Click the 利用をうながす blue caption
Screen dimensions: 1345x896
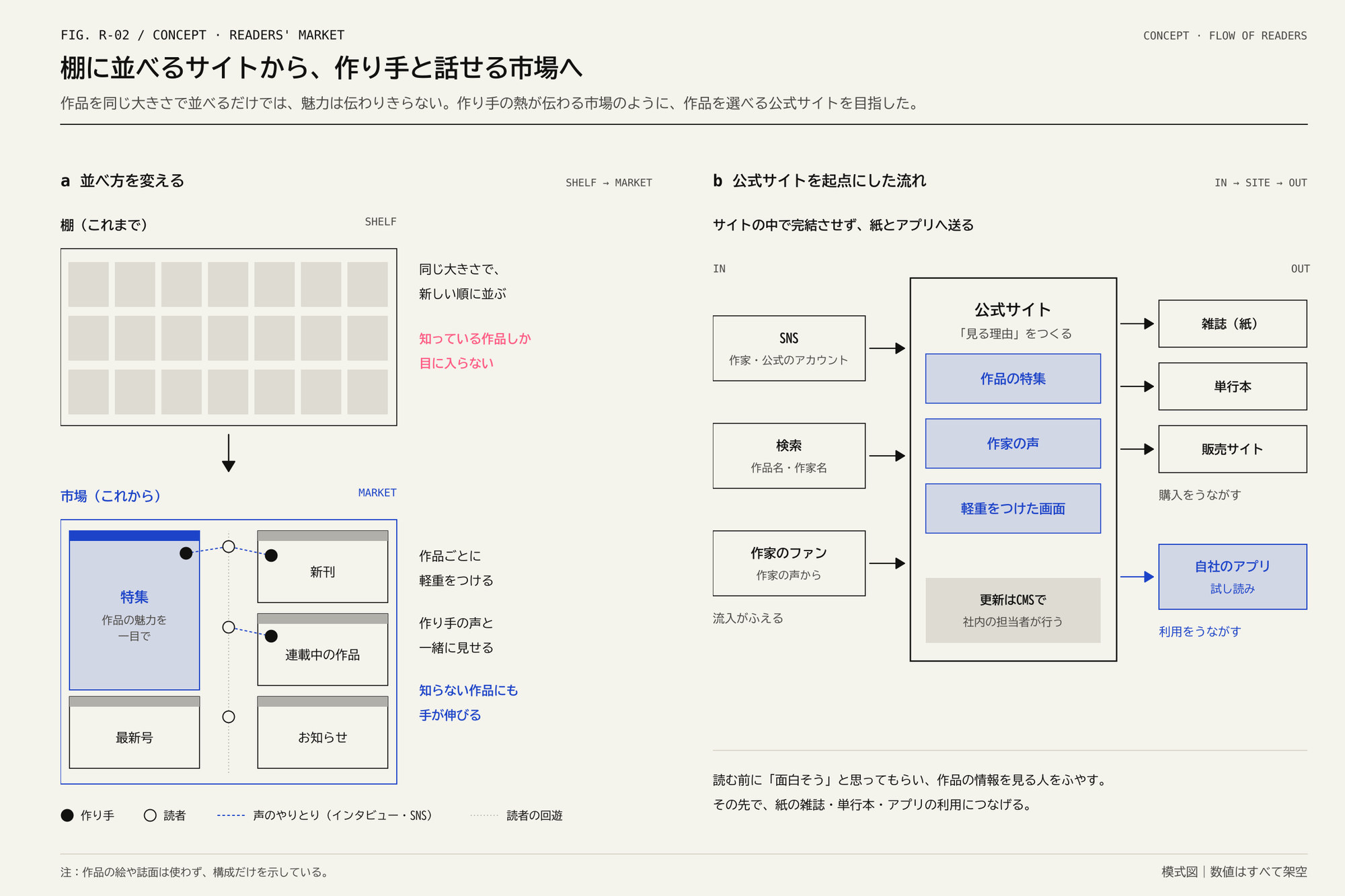point(1200,632)
